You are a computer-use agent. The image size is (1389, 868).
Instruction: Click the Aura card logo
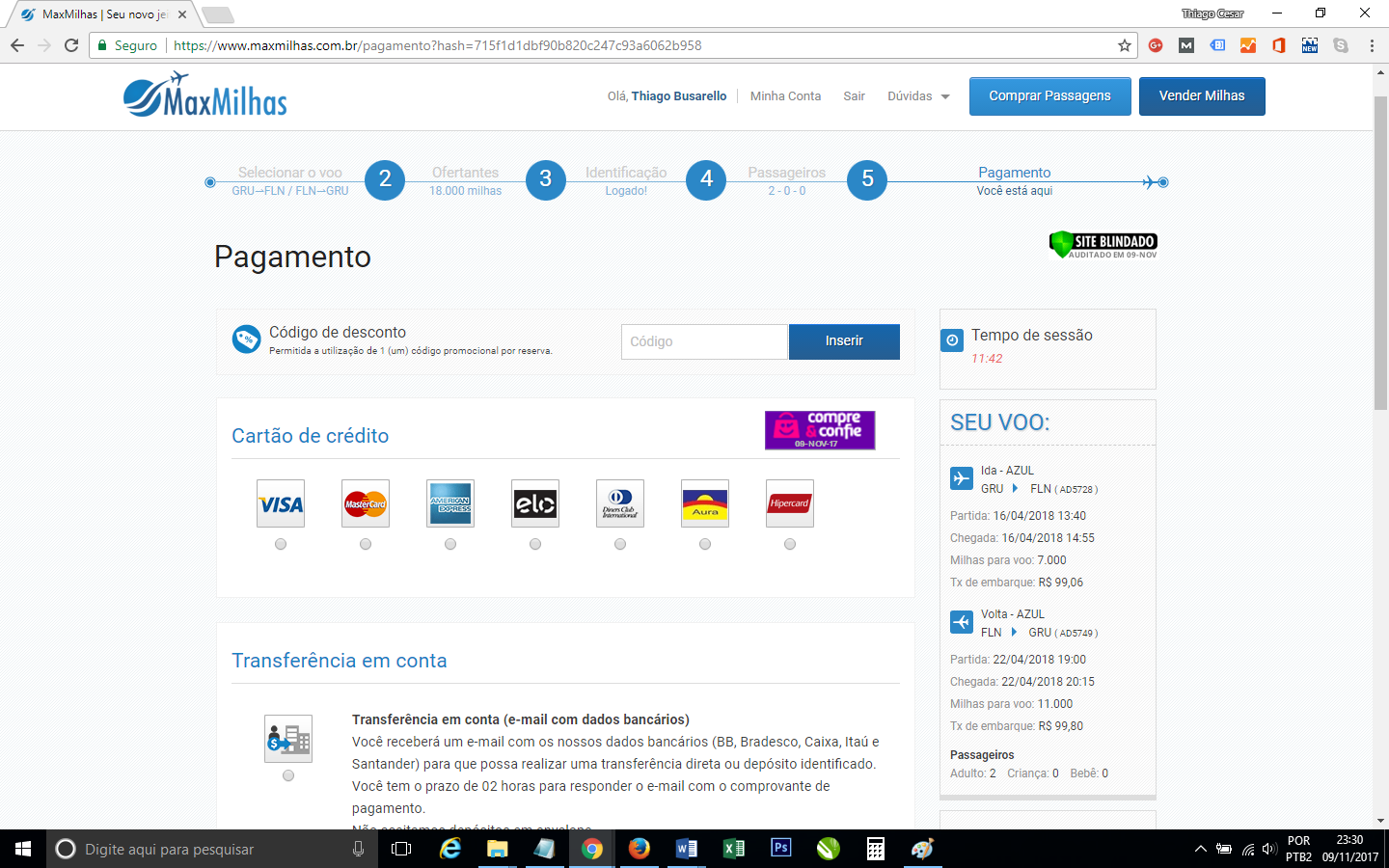click(705, 503)
